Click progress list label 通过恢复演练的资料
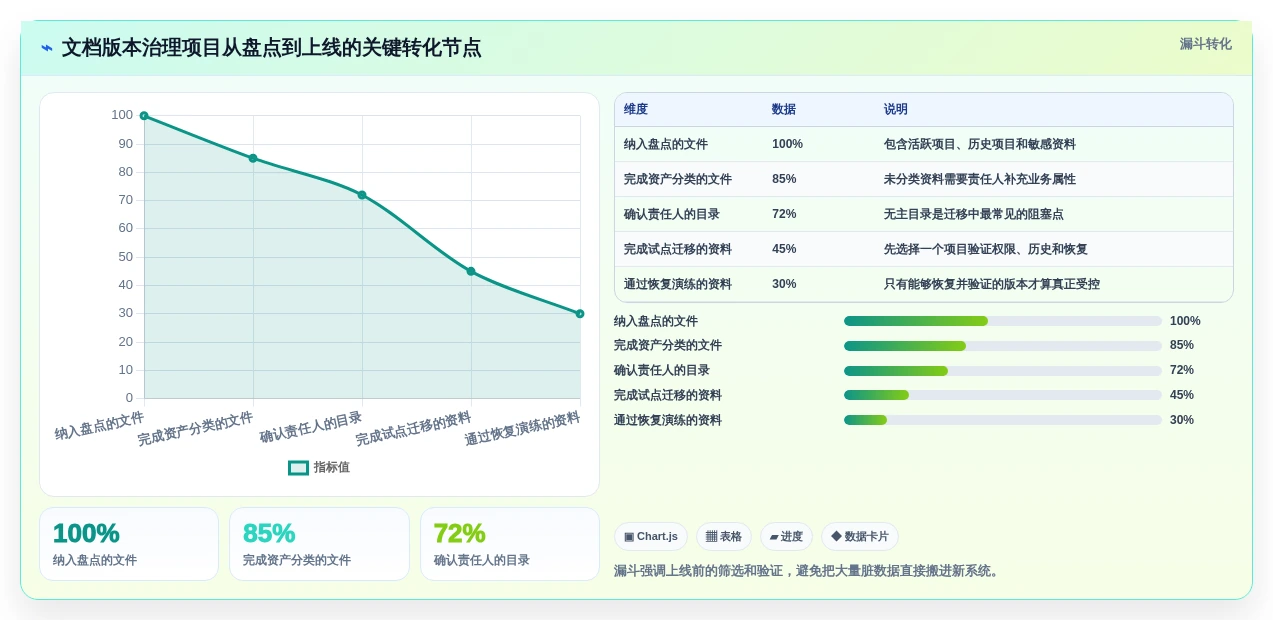This screenshot has width=1273, height=620. (x=668, y=420)
